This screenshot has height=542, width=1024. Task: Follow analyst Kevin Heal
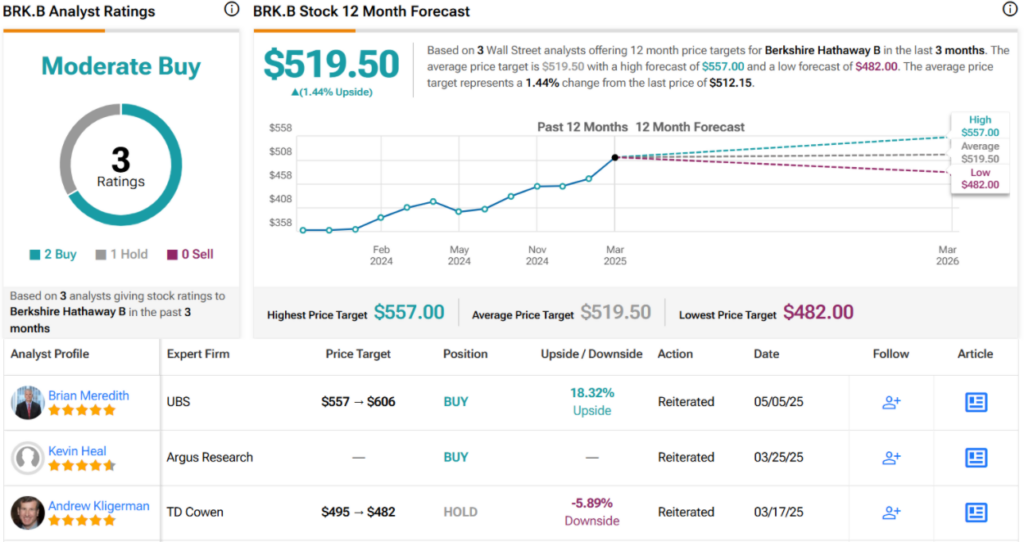point(891,458)
